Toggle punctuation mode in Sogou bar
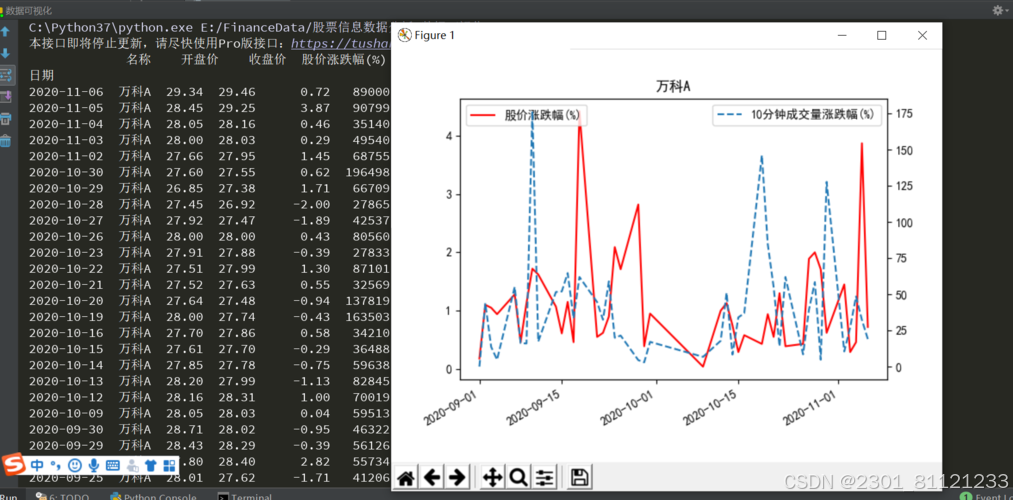Viewport: 1013px width, 500px height. click(56, 464)
